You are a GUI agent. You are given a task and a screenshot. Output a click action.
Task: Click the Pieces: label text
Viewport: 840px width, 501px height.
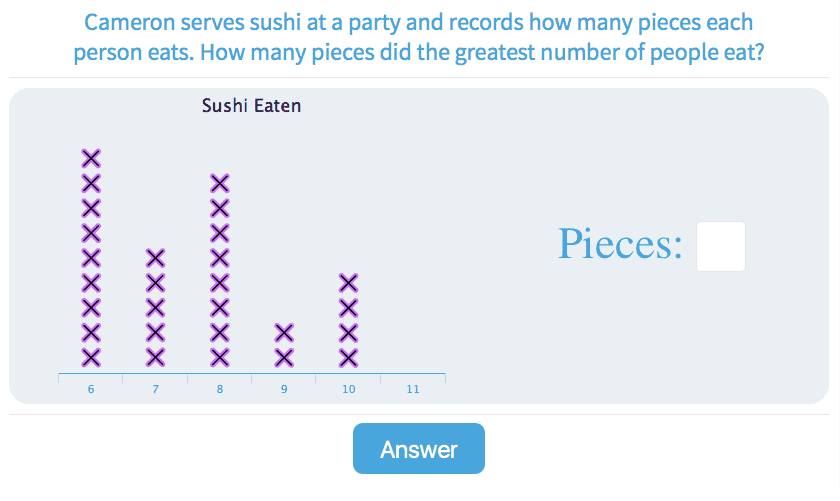coord(620,245)
